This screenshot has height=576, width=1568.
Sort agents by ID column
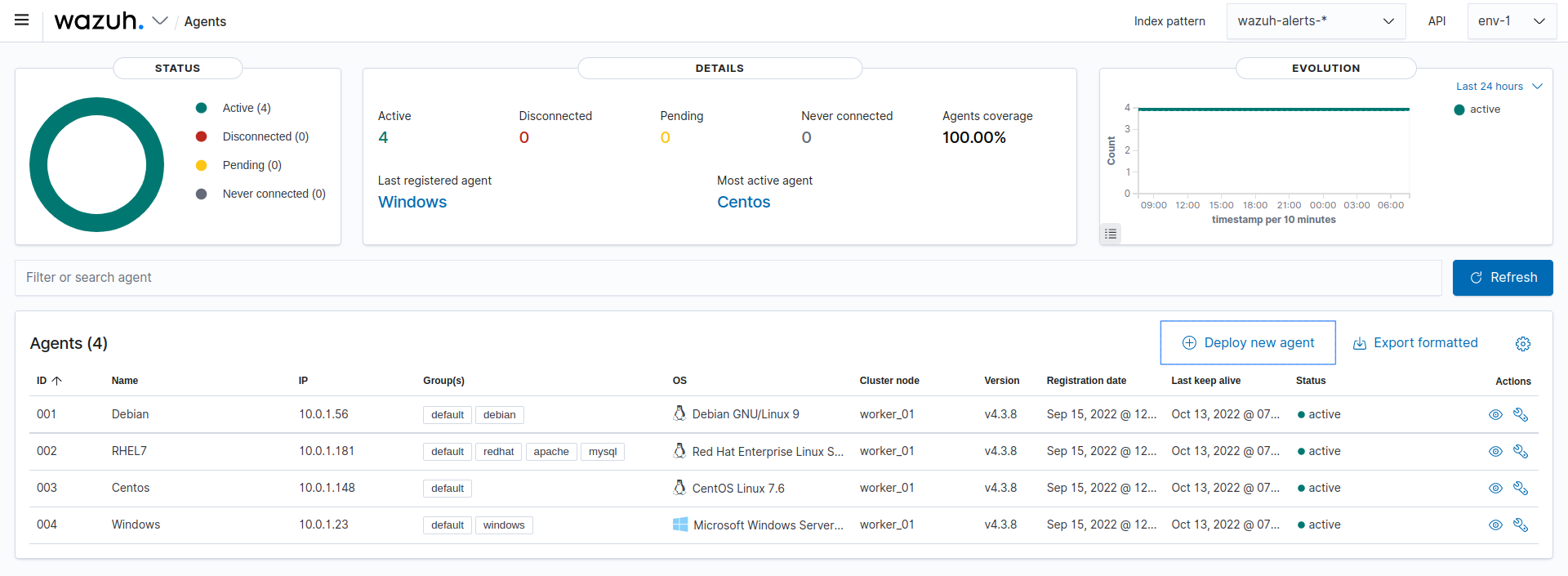[49, 381]
